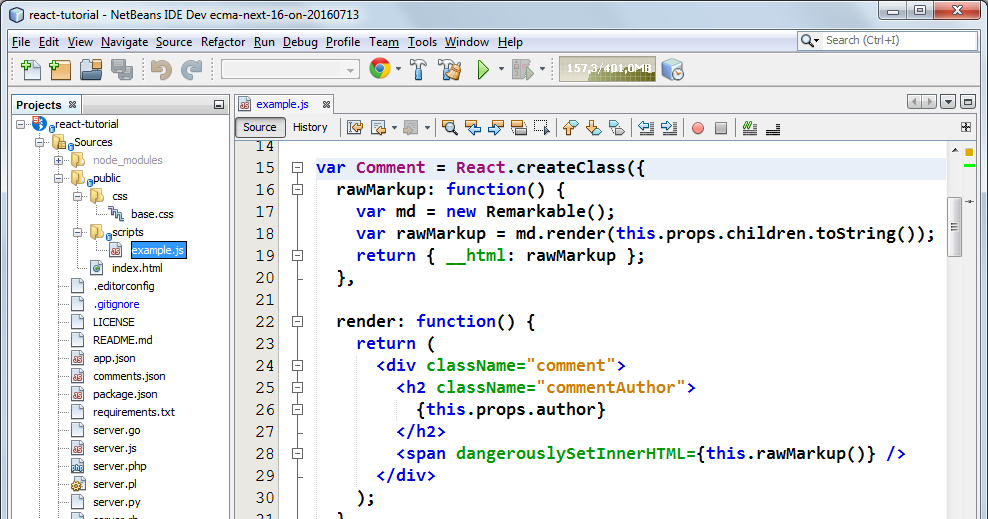Toggle Rectangular Selection icon
Screen dimensions: 988x519
[x=541, y=128]
